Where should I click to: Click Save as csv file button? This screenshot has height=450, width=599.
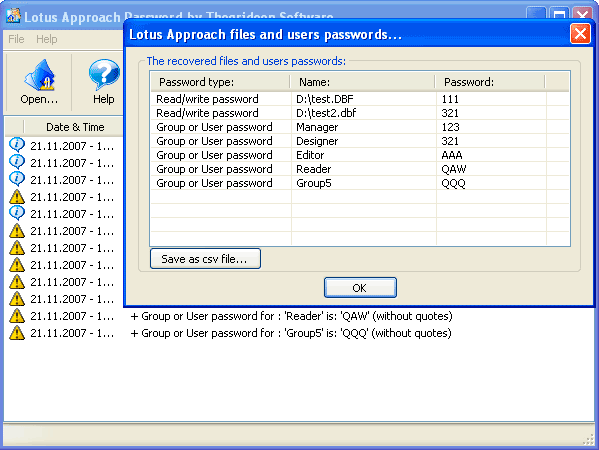click(x=206, y=259)
